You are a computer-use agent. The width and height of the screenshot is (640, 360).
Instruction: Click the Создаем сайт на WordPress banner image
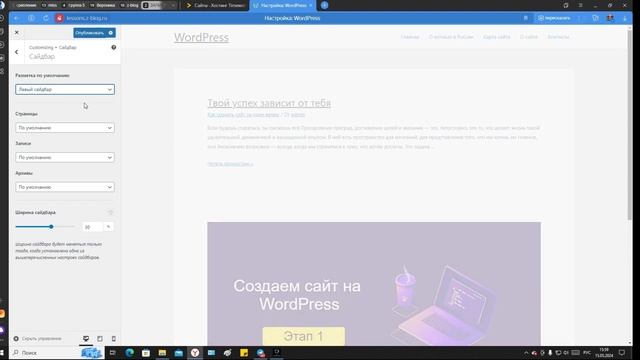coord(374,284)
